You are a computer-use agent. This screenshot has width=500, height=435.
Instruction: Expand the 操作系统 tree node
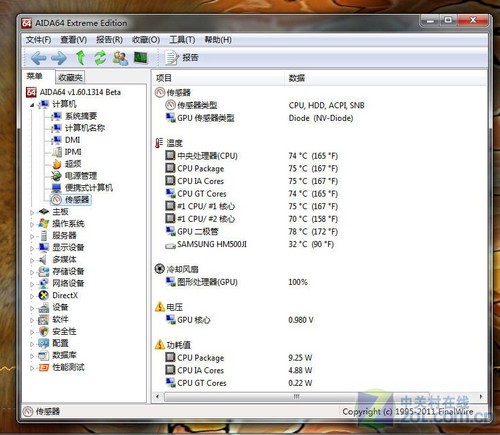pyautogui.click(x=32, y=224)
